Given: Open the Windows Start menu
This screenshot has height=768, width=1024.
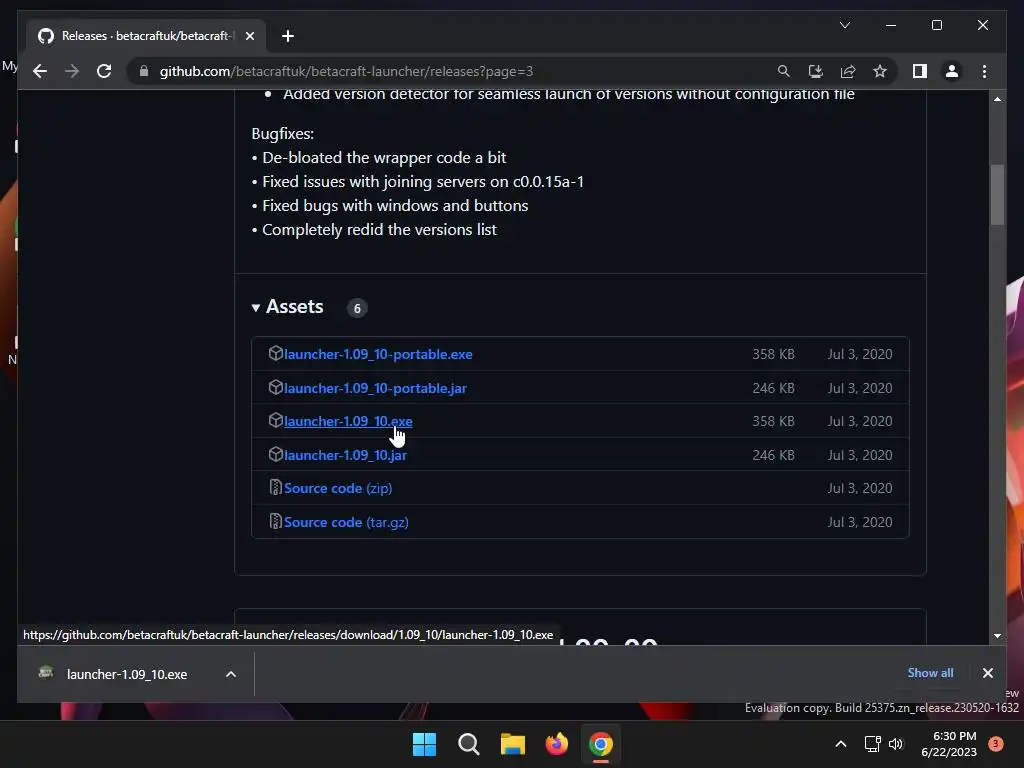Looking at the screenshot, I should click(424, 744).
